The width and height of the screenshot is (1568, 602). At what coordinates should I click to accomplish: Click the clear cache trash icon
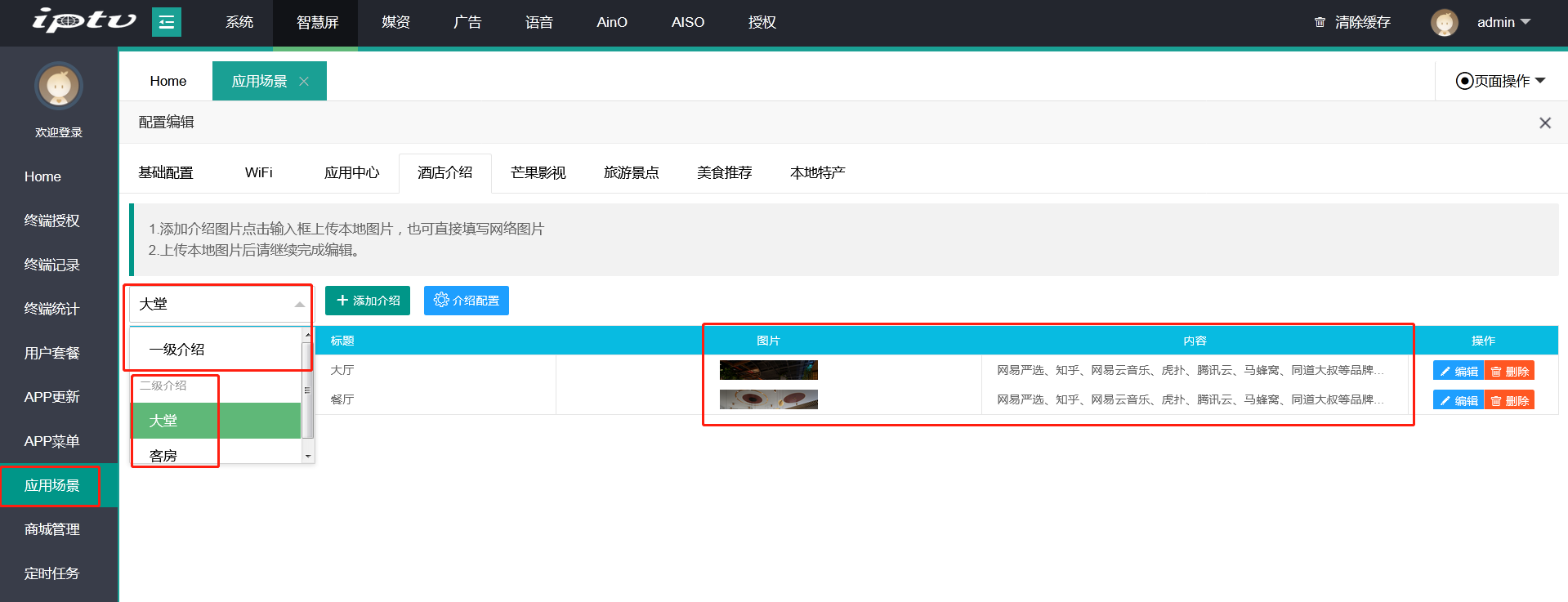click(1320, 22)
